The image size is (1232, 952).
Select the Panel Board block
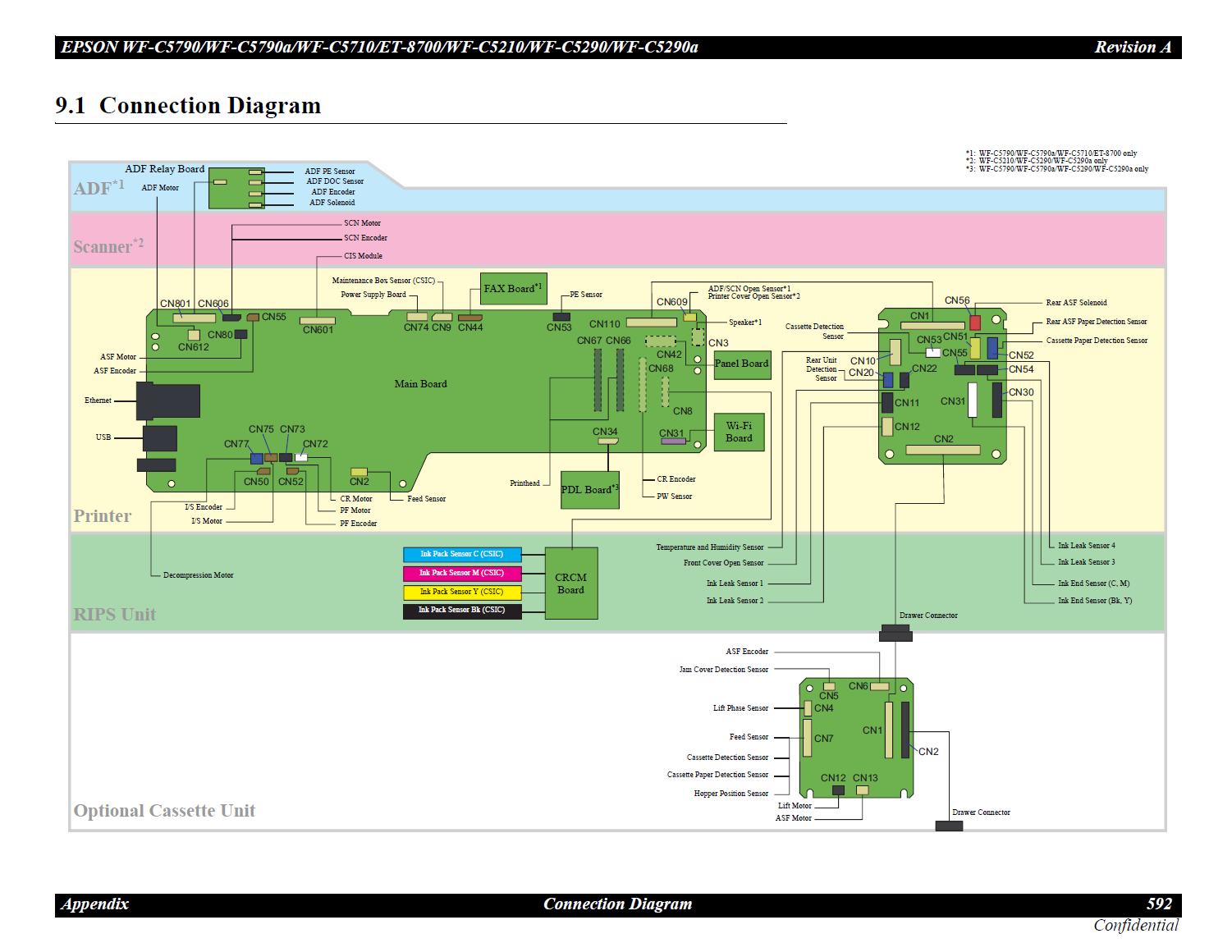tap(742, 364)
